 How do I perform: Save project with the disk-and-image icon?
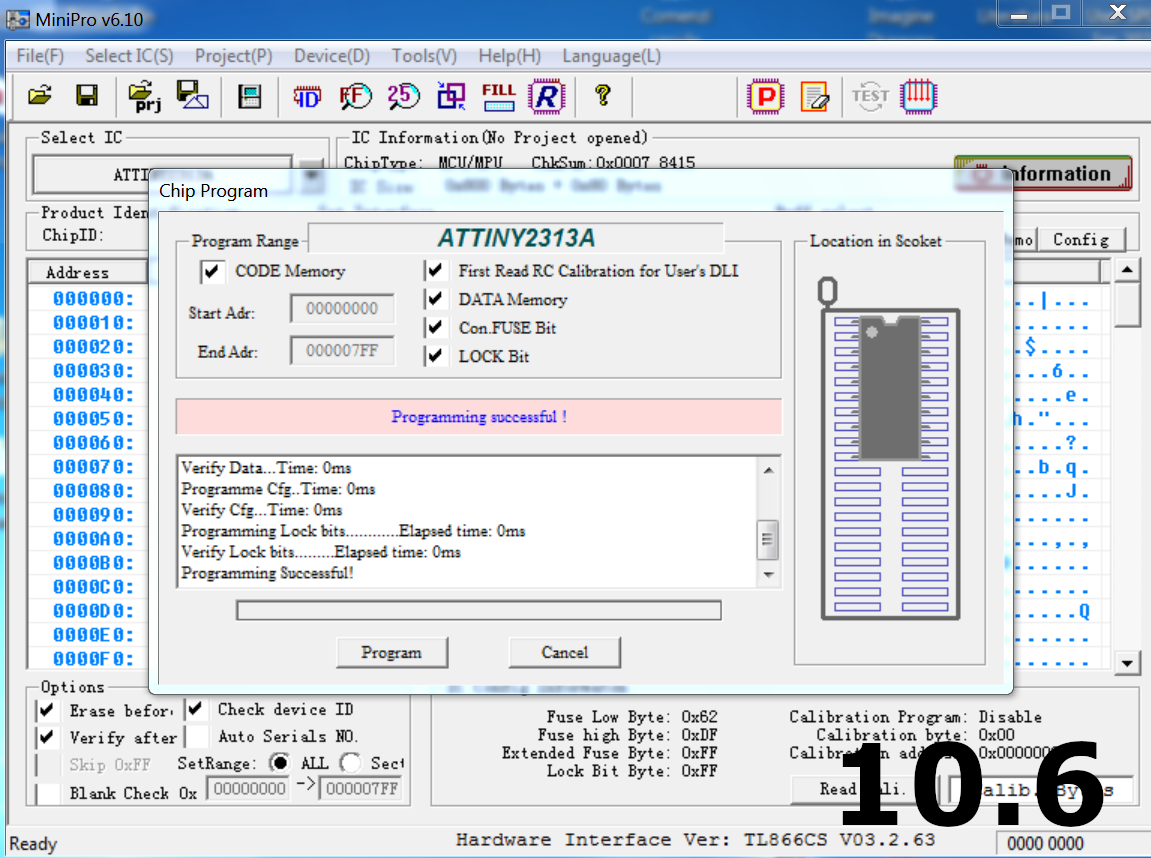click(192, 95)
